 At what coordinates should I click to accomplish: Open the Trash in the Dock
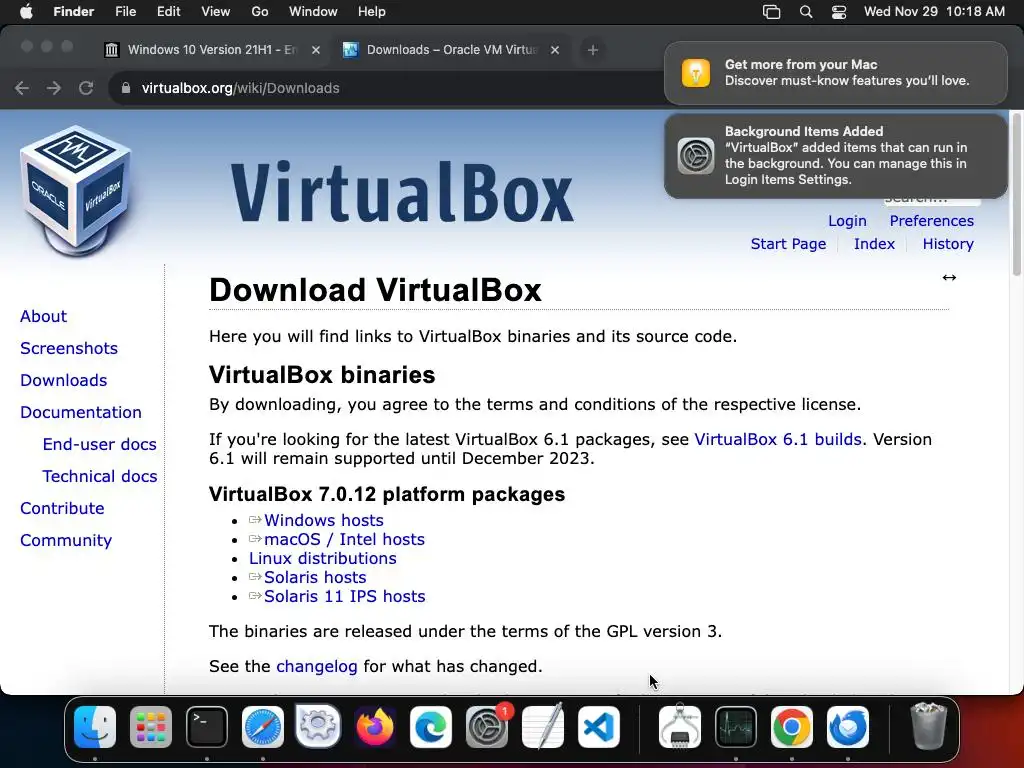tap(929, 726)
